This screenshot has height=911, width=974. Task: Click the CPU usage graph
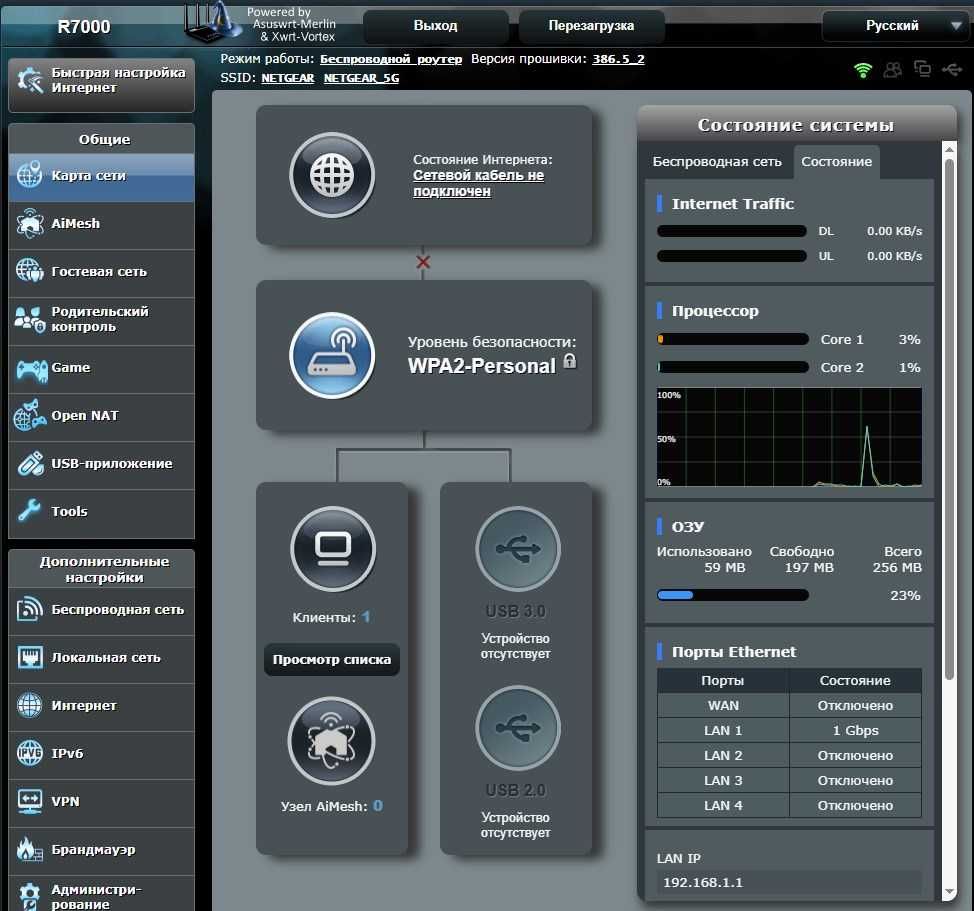789,437
